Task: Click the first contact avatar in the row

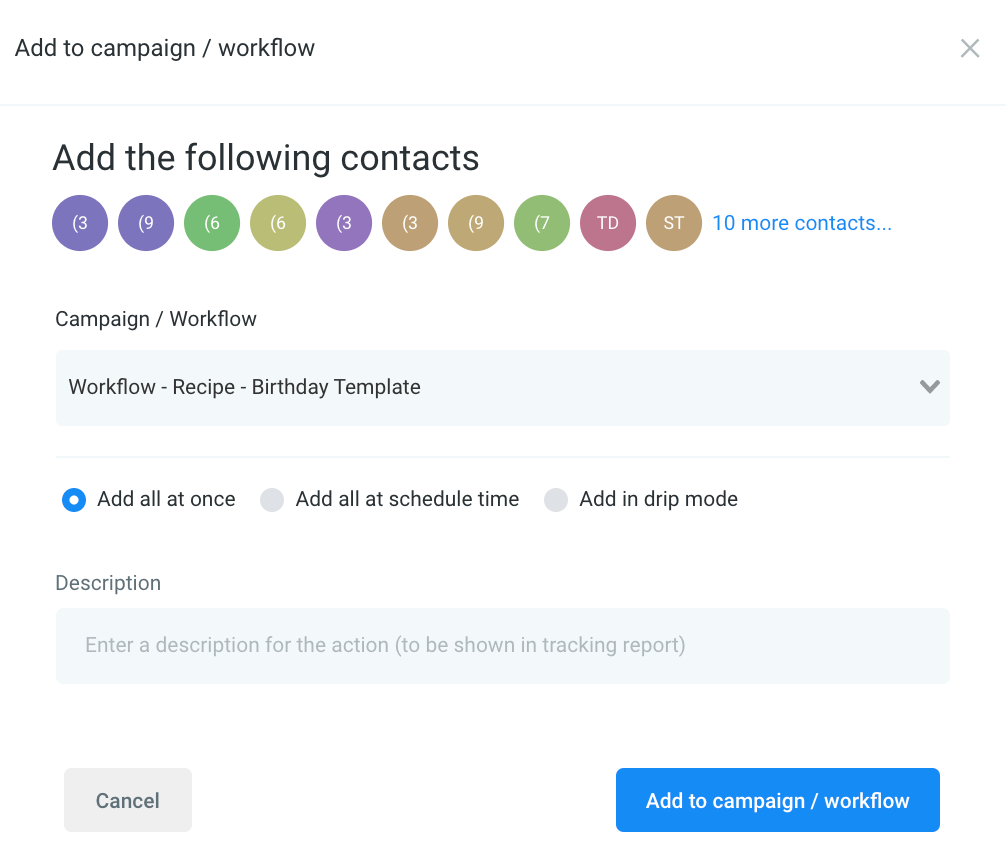Action: click(x=80, y=223)
